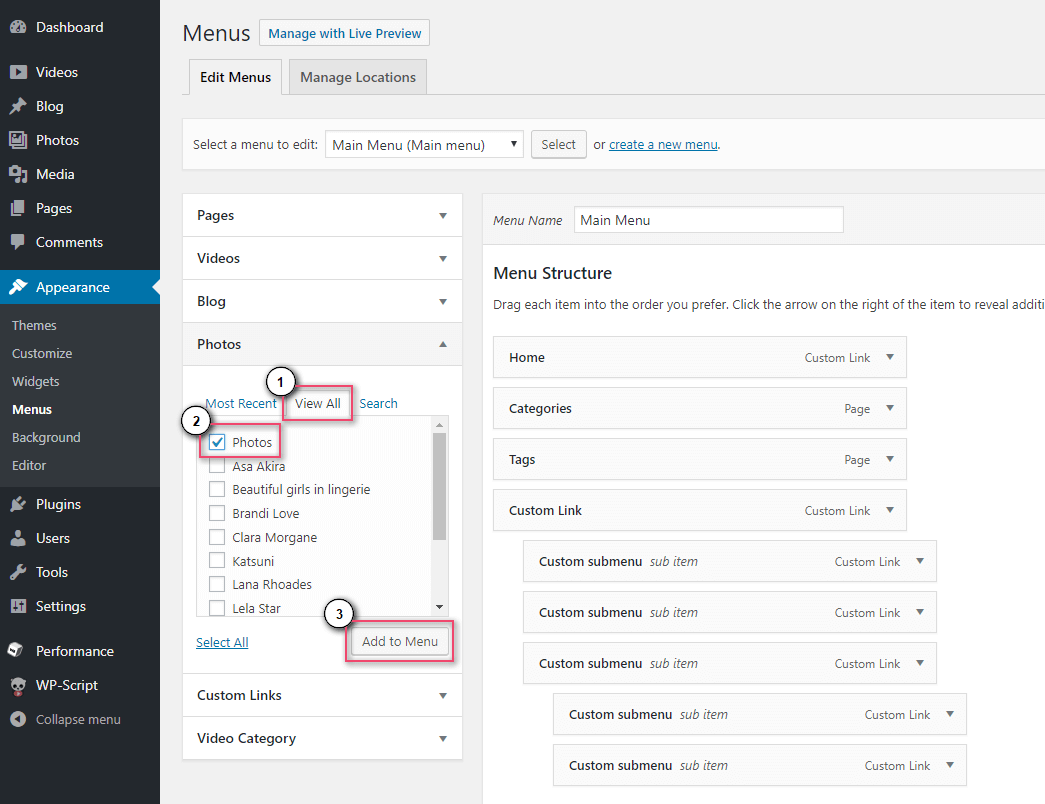
Task: Click the Performance cube icon
Action: pos(15,650)
